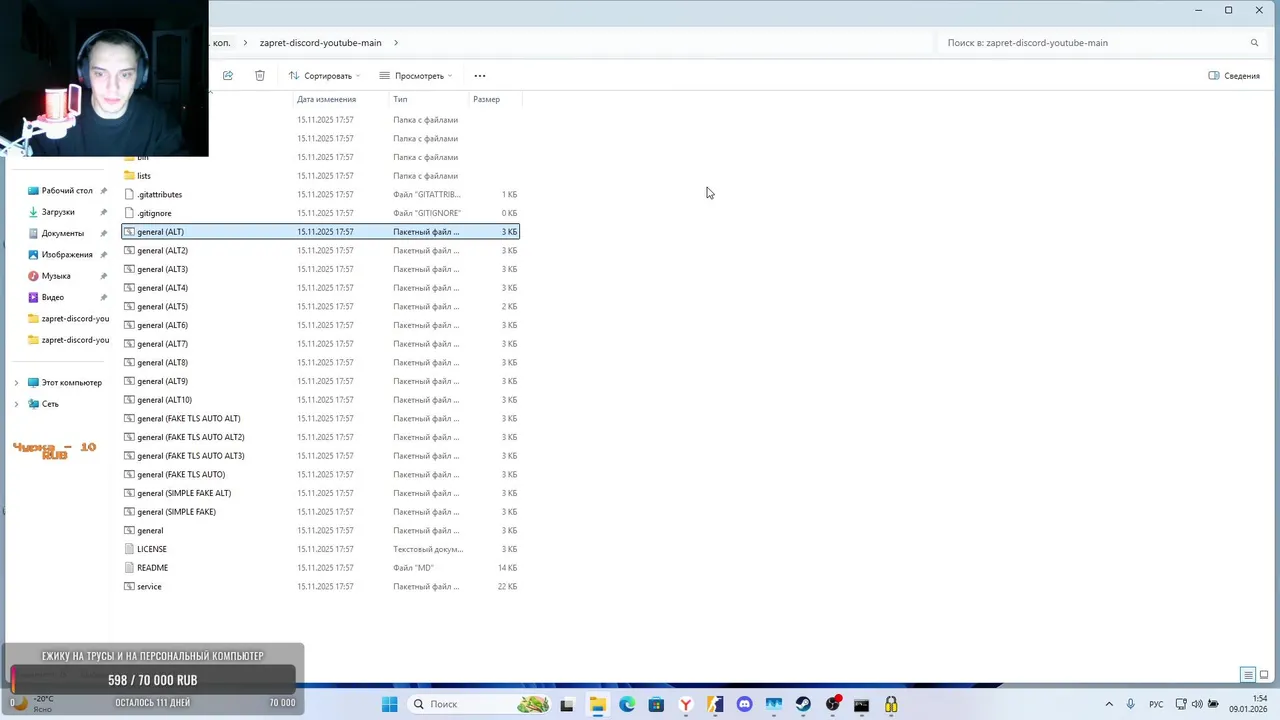
Task: Open Microsoft Store from taskbar
Action: [656, 705]
